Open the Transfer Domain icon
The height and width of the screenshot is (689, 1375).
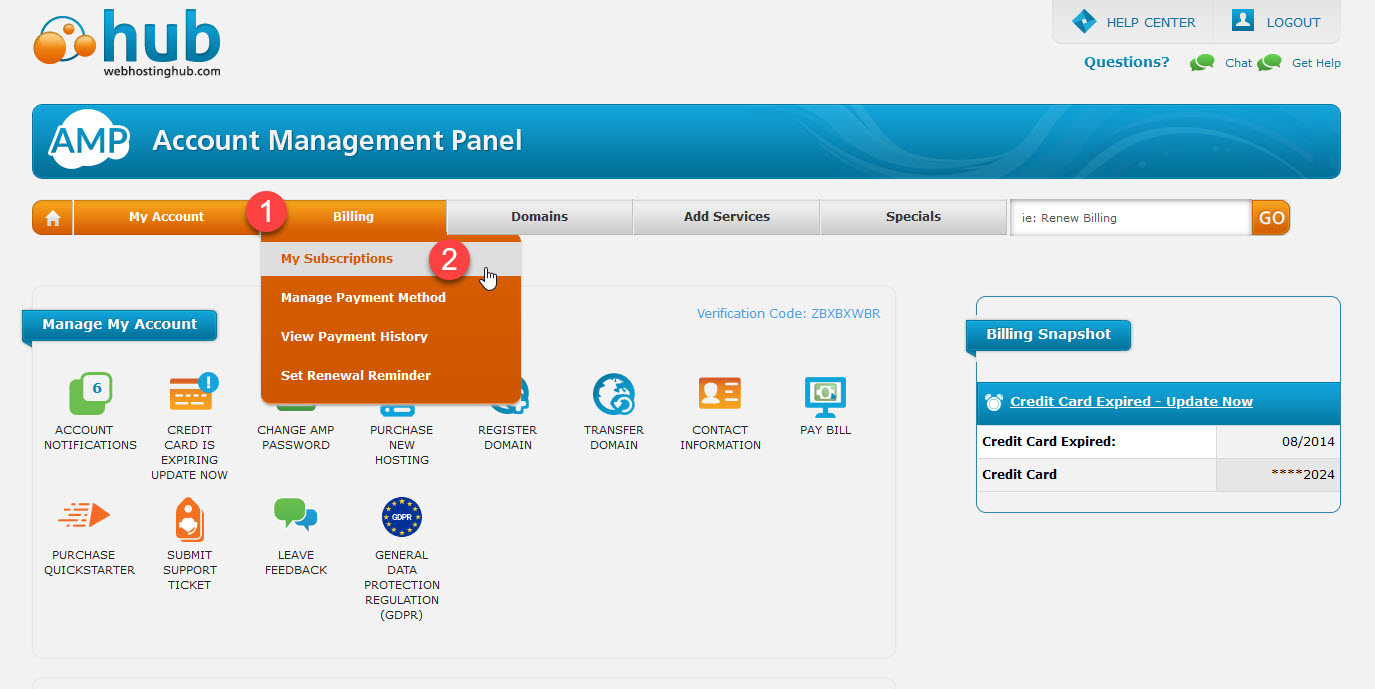[614, 394]
